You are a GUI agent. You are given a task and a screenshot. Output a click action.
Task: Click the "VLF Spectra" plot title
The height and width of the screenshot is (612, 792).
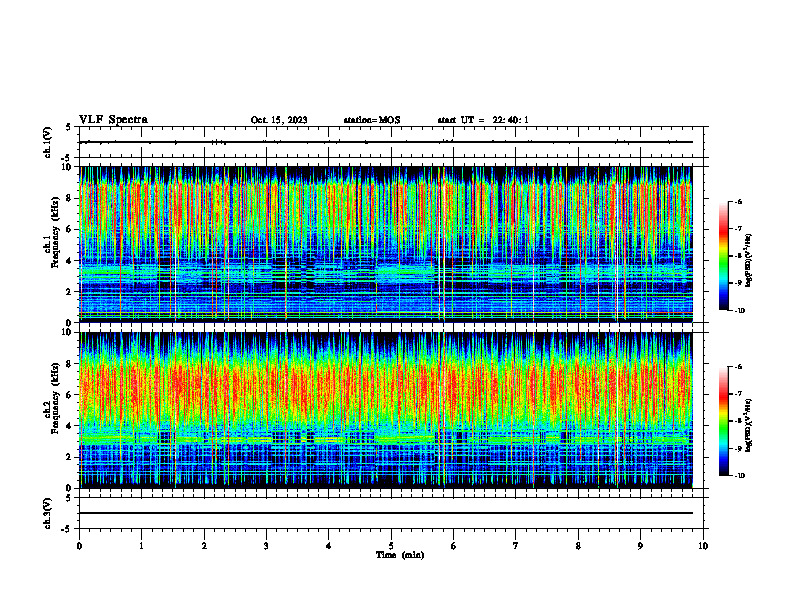tap(114, 120)
